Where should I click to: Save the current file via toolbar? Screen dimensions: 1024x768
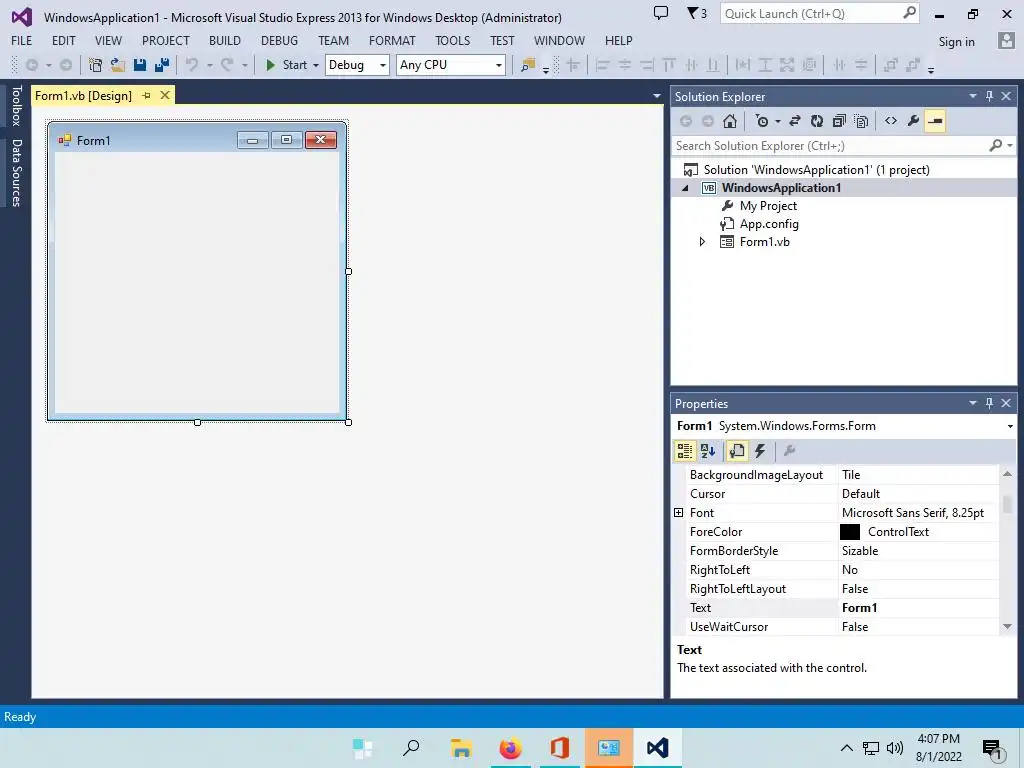coord(140,65)
